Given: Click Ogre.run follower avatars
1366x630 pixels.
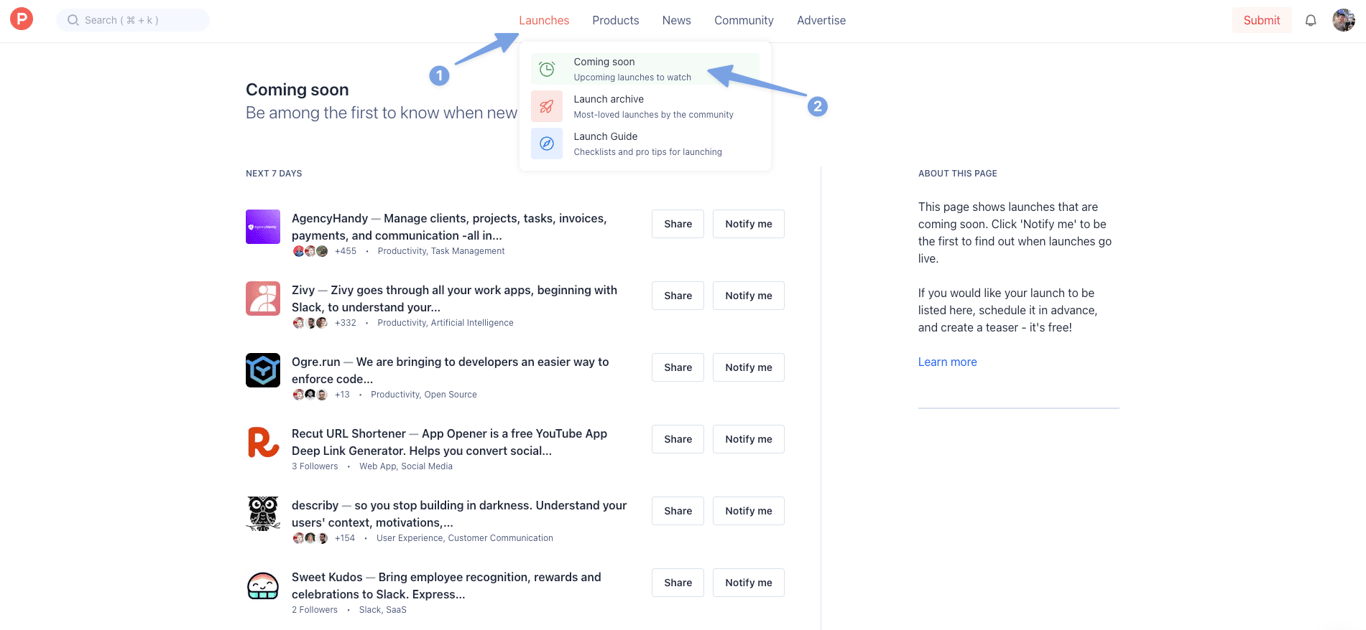Looking at the screenshot, I should tap(310, 395).
